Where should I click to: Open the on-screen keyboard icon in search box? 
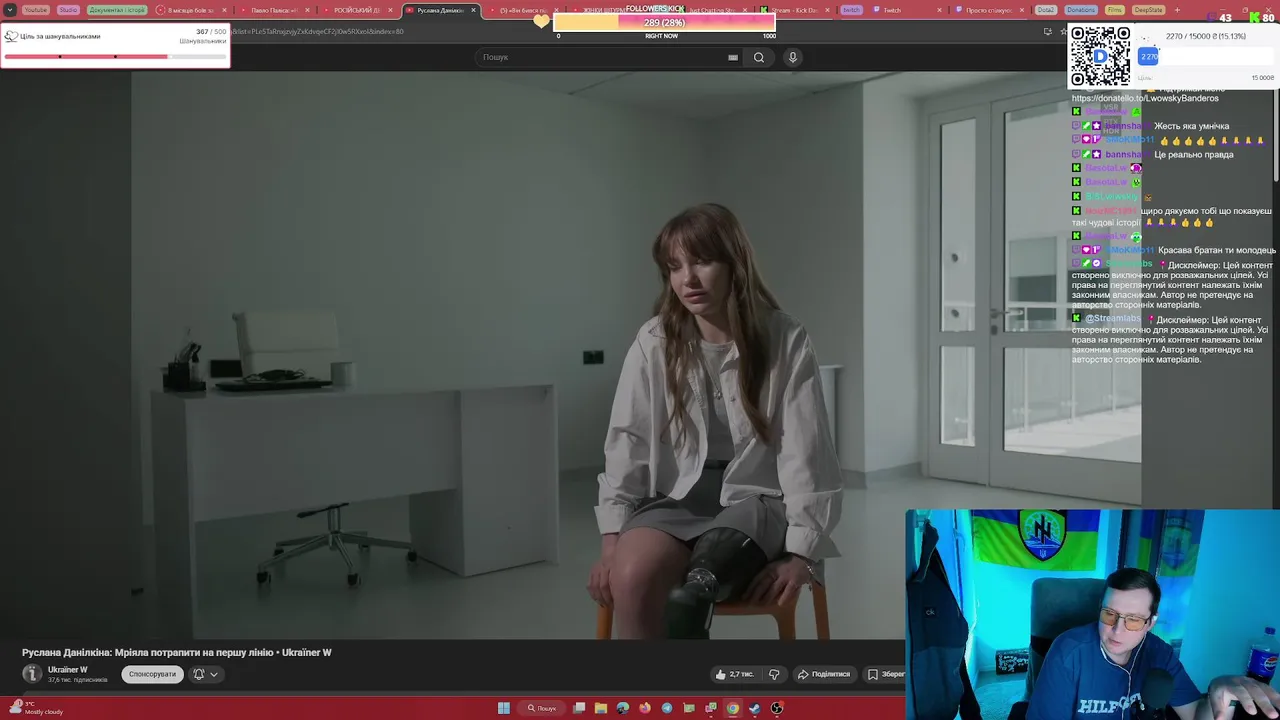(733, 57)
